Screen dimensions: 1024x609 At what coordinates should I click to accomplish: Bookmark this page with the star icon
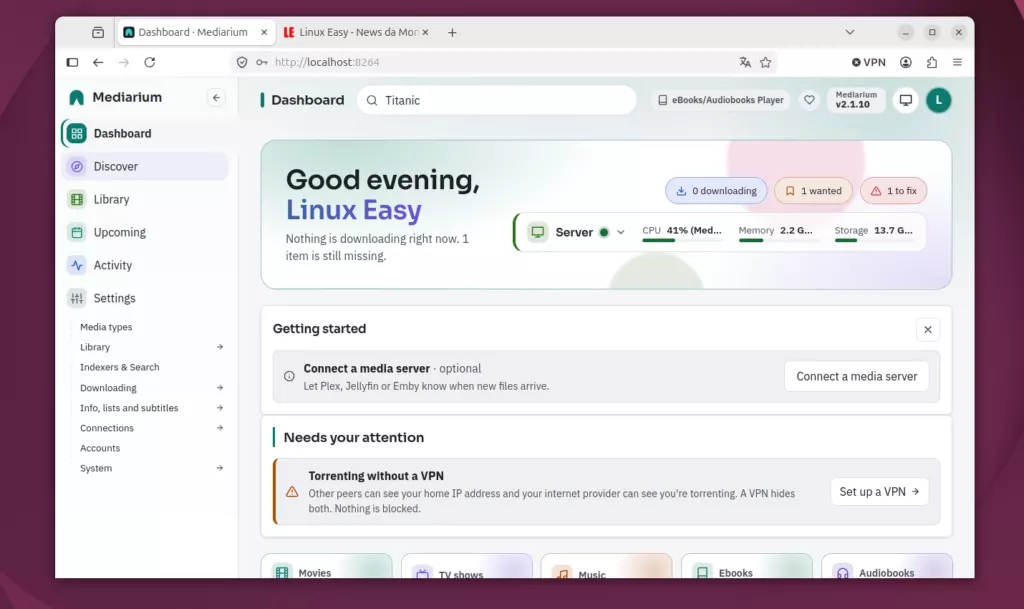765,62
